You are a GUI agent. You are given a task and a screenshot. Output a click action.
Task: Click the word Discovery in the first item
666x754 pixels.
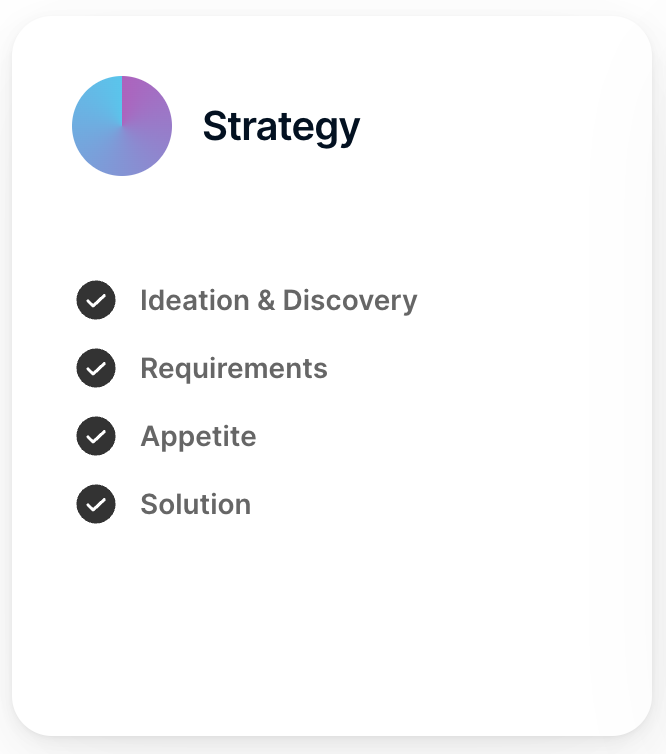(350, 301)
